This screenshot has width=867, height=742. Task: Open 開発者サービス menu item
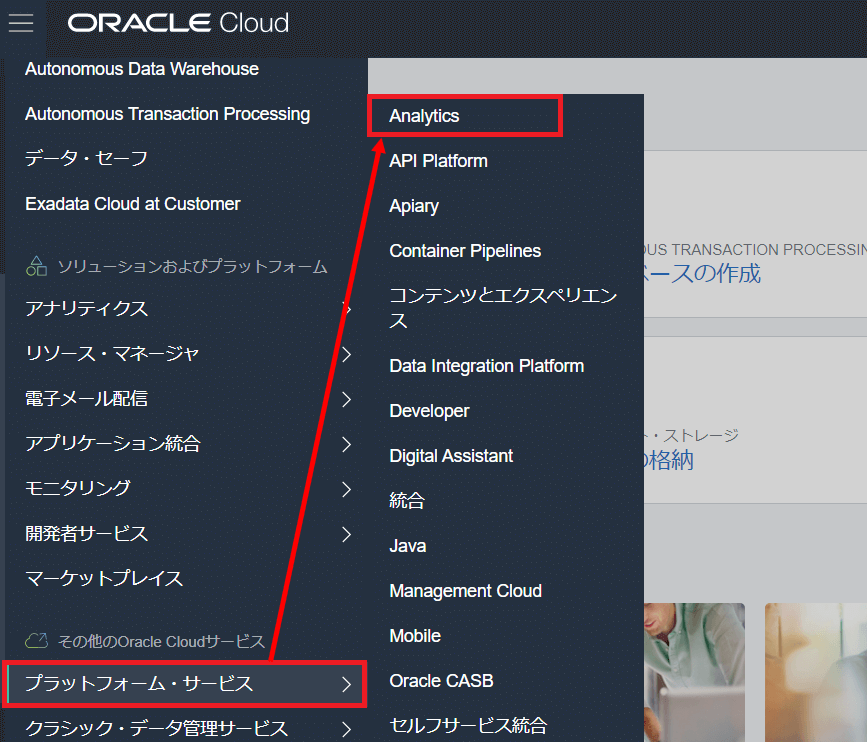coord(86,534)
